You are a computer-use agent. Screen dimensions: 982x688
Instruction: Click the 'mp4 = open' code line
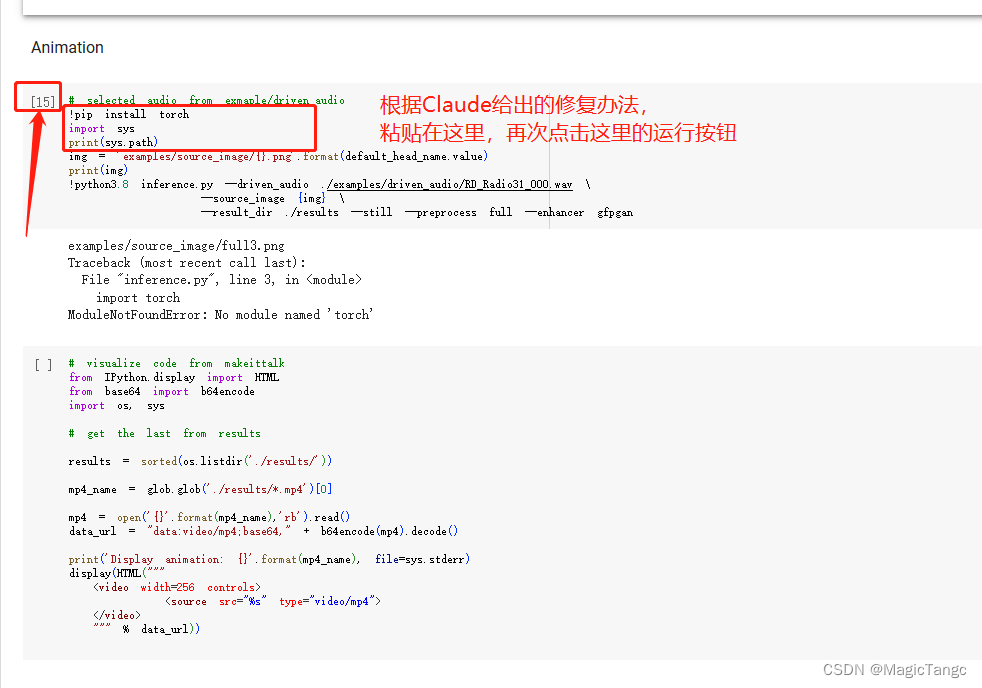click(x=209, y=517)
